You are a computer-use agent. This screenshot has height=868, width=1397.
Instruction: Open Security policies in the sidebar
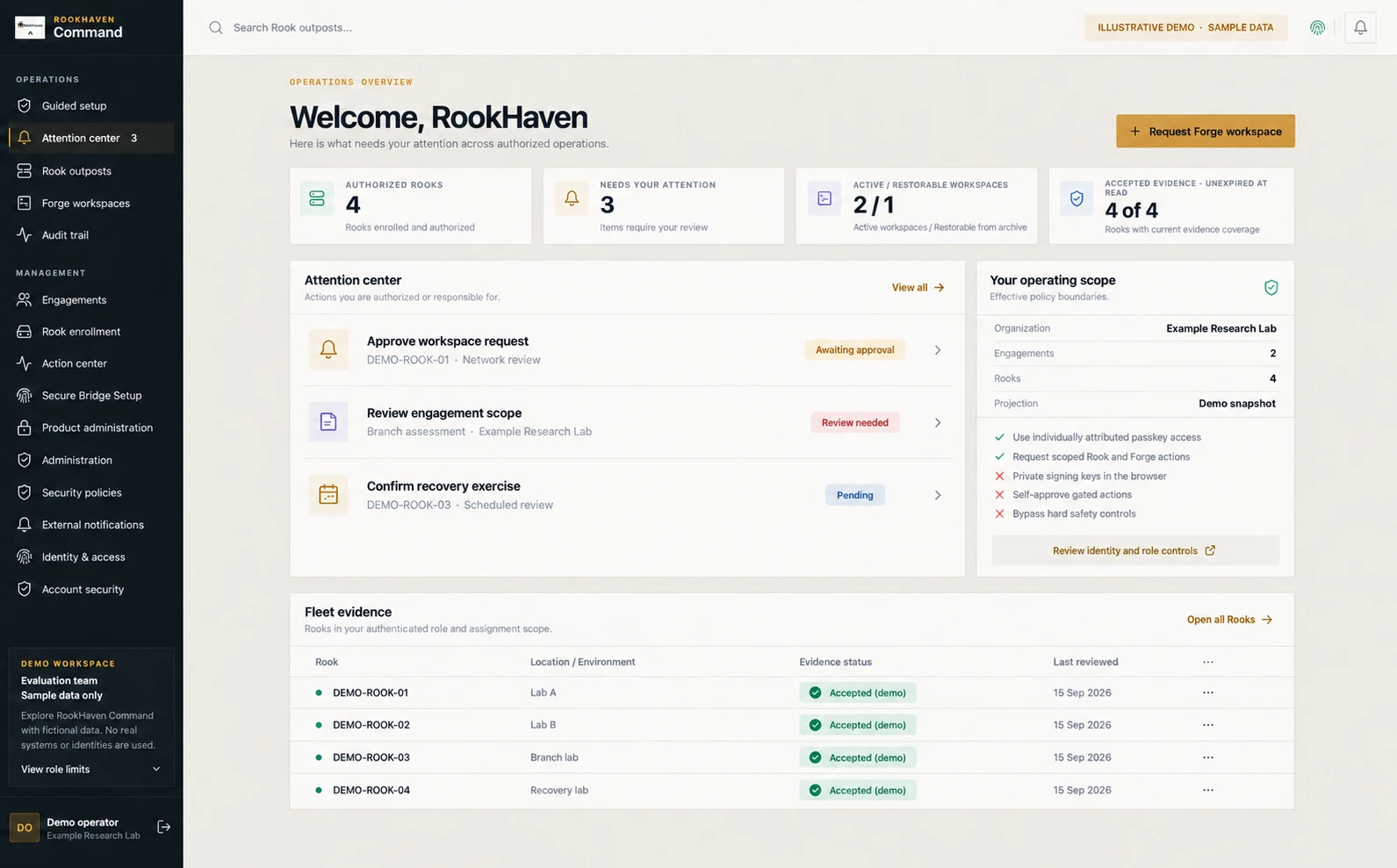(x=91, y=493)
